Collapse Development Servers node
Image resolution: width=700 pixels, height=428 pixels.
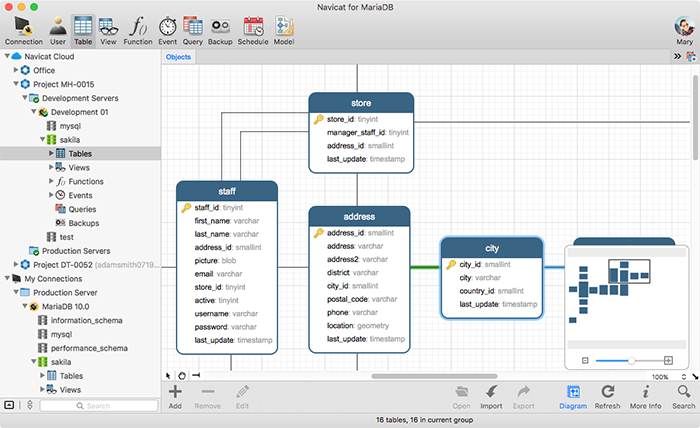(x=25, y=98)
